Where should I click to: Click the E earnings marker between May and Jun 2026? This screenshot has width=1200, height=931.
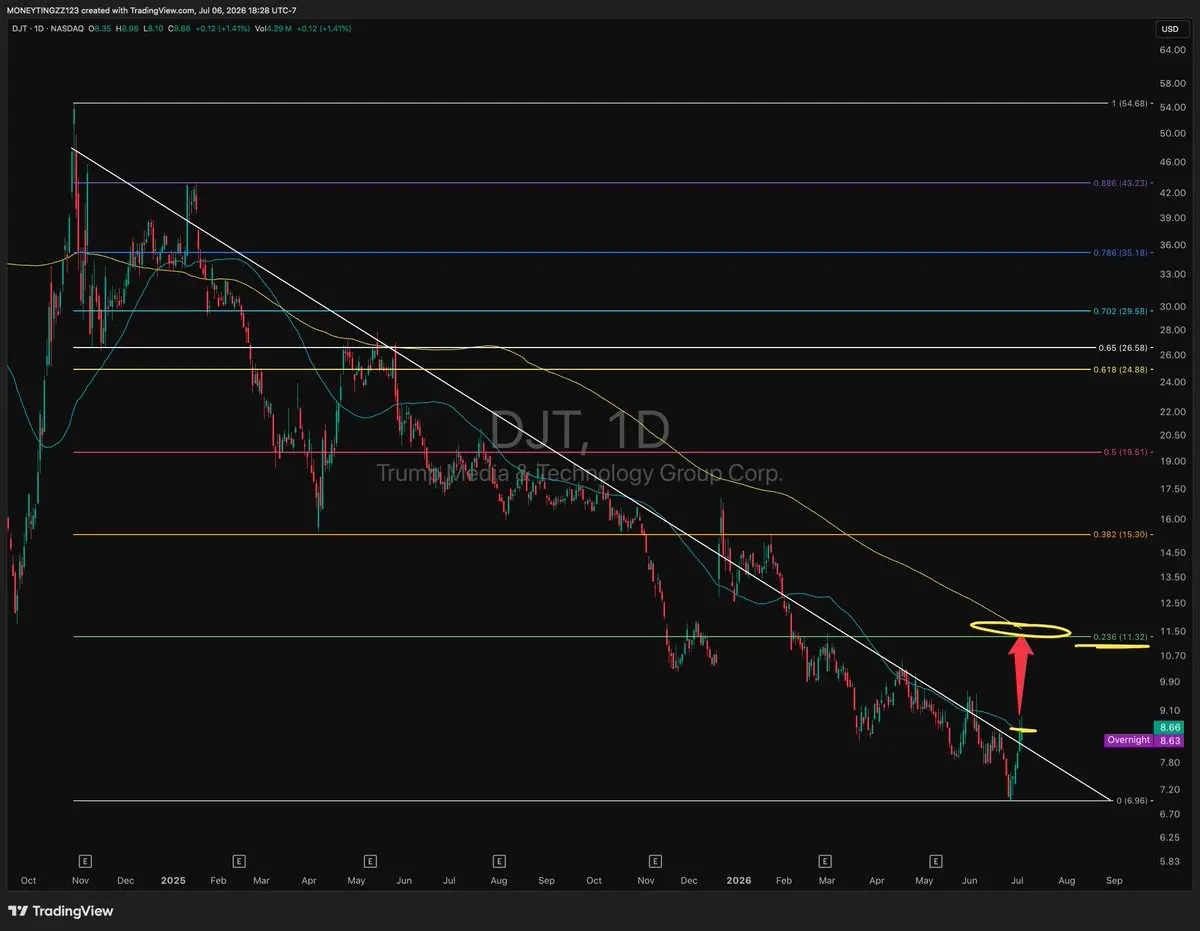[936, 860]
